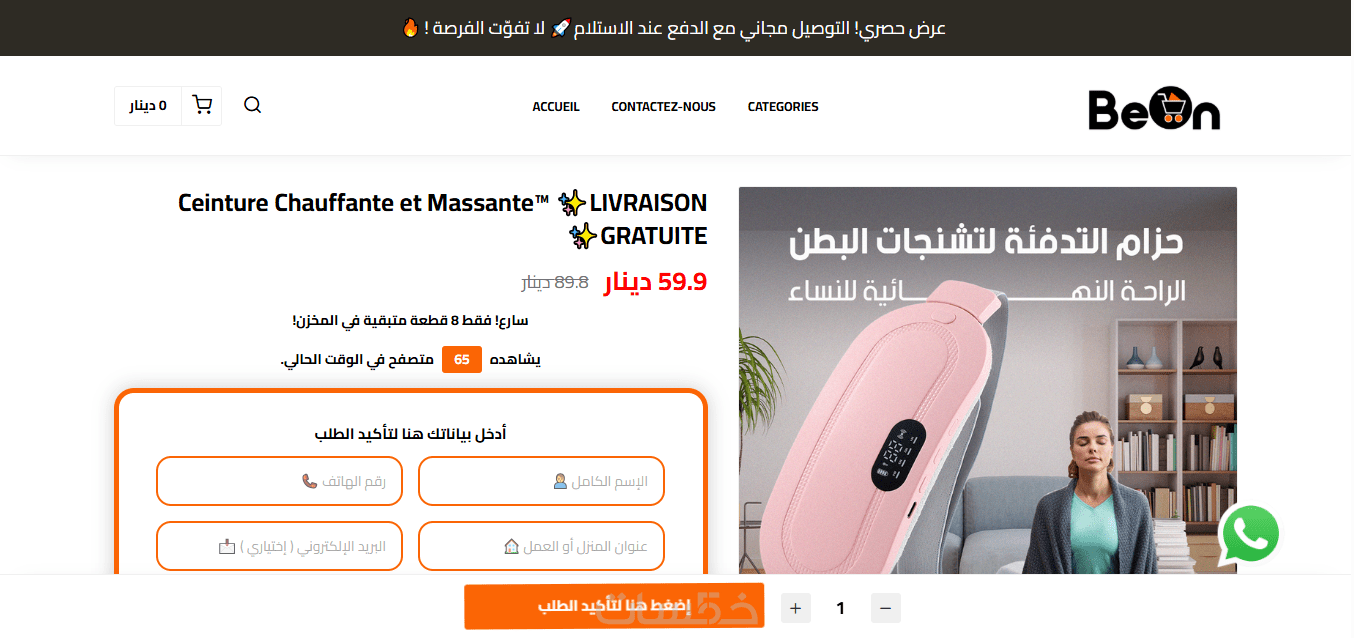
Task: Open CATEGORIES menu item
Action: coord(783,107)
